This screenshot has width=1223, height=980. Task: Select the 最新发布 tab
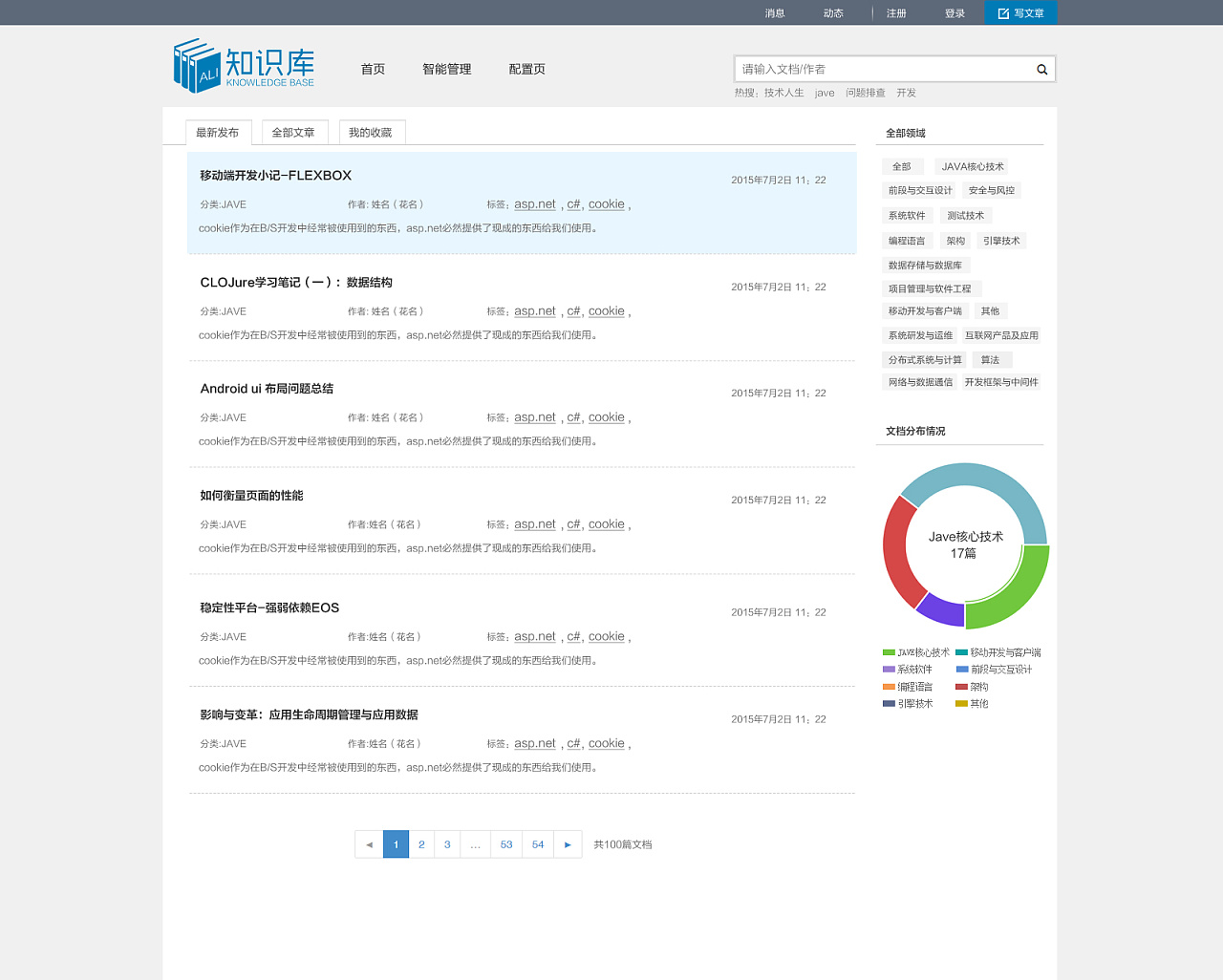[218, 133]
